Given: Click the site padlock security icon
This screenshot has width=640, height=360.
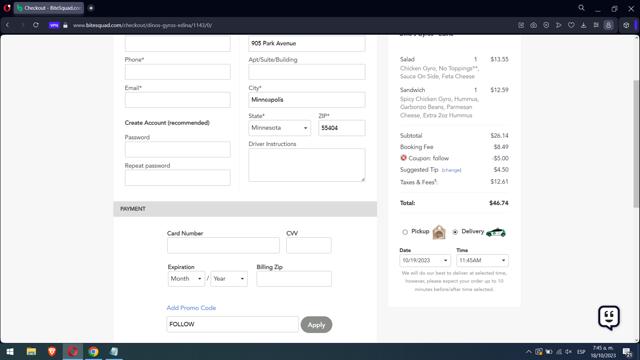Looking at the screenshot, I should tap(65, 25).
